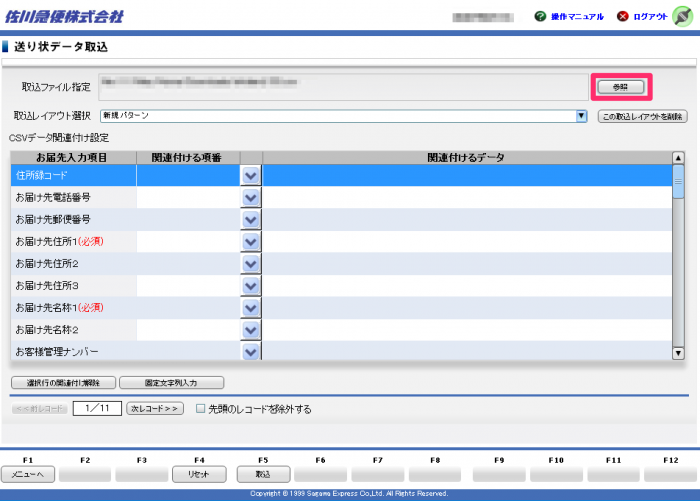The width and height of the screenshot is (700, 501).
Task: Select the お届け先郵便番号 row label
Action: pos(53,220)
